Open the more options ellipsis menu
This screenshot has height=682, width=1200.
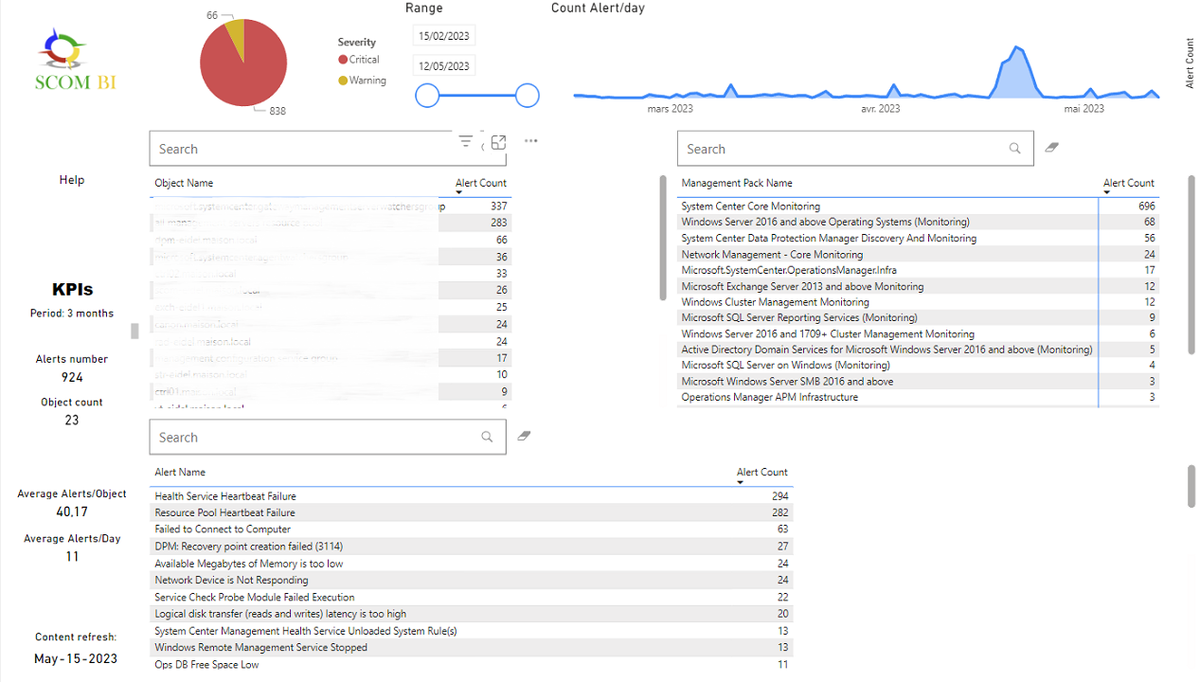point(530,141)
